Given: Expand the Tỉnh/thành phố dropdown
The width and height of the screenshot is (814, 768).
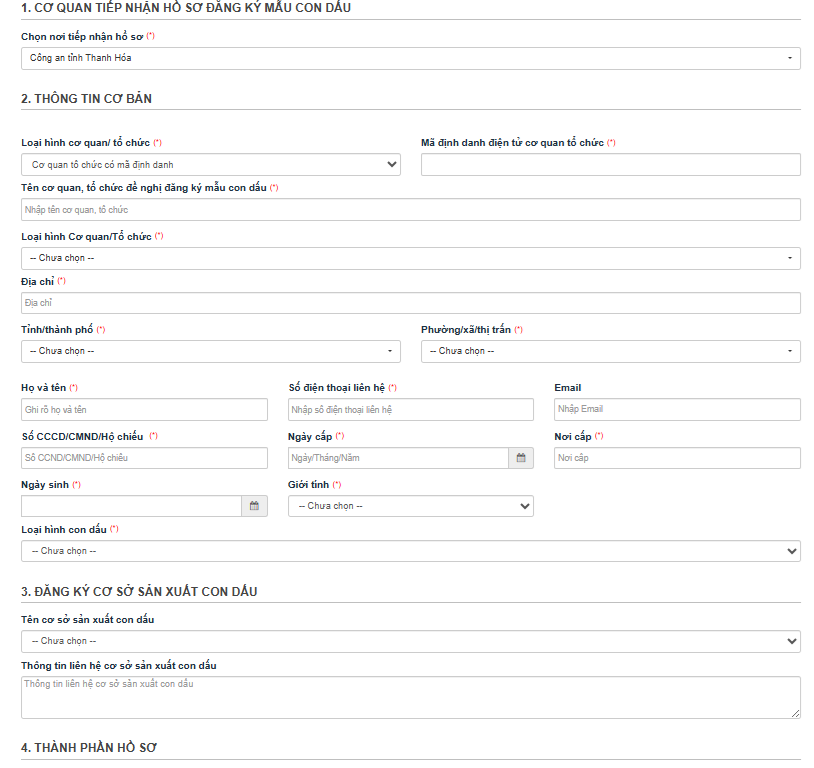Looking at the screenshot, I should click(x=210, y=351).
